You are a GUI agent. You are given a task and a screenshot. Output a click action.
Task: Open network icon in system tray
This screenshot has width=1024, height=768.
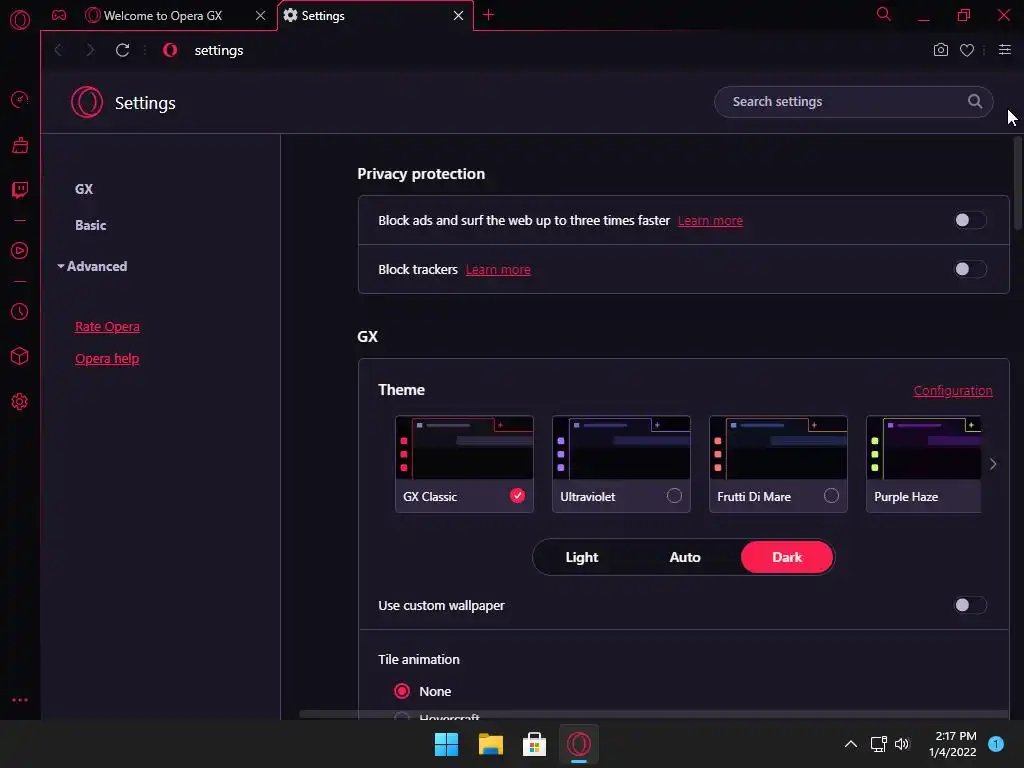pos(878,744)
